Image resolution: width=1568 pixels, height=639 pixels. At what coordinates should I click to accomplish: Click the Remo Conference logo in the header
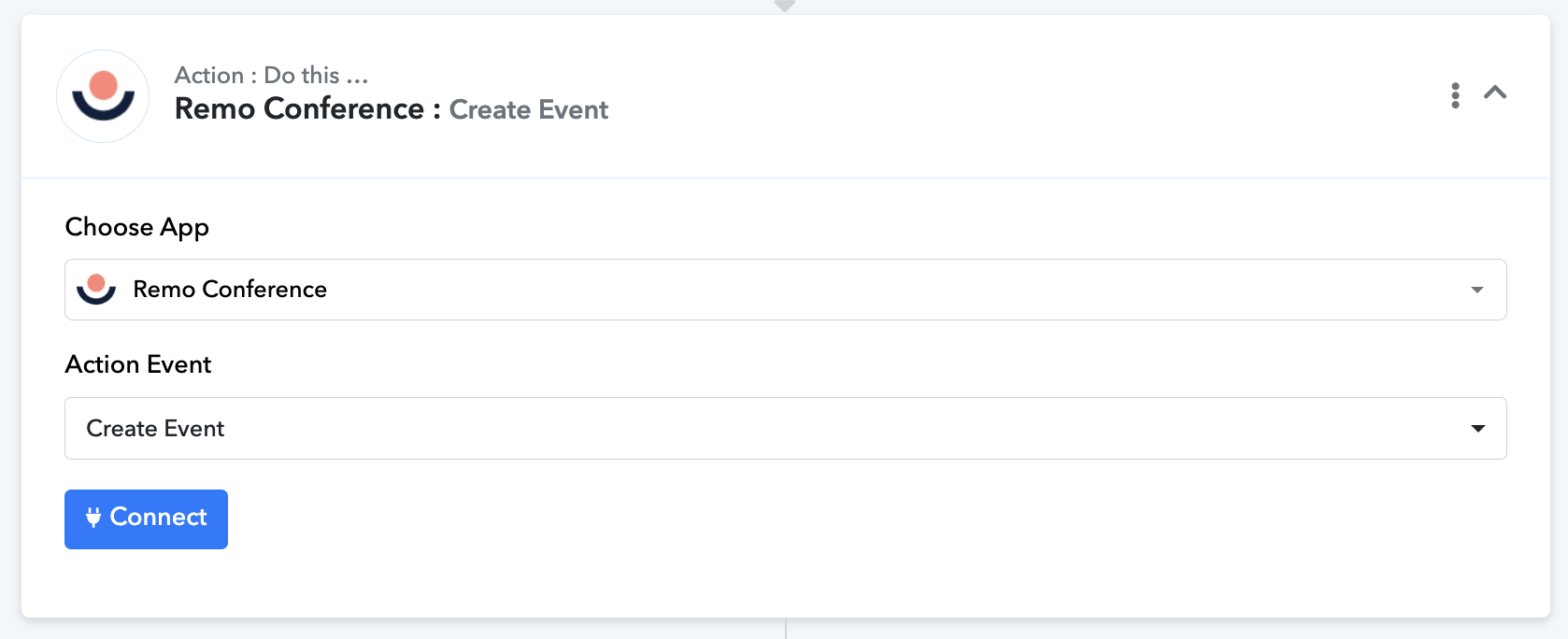point(103,96)
